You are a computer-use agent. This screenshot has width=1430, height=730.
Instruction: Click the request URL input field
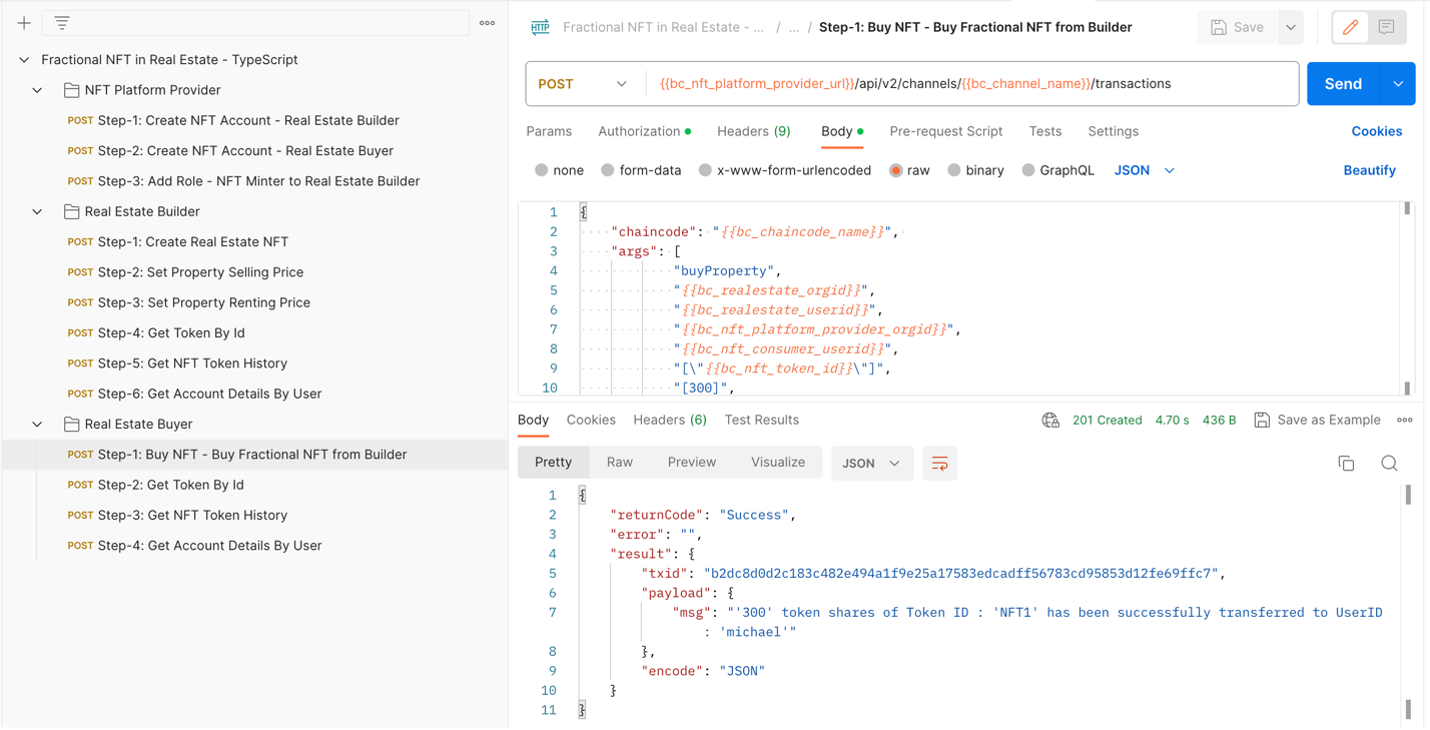click(970, 84)
